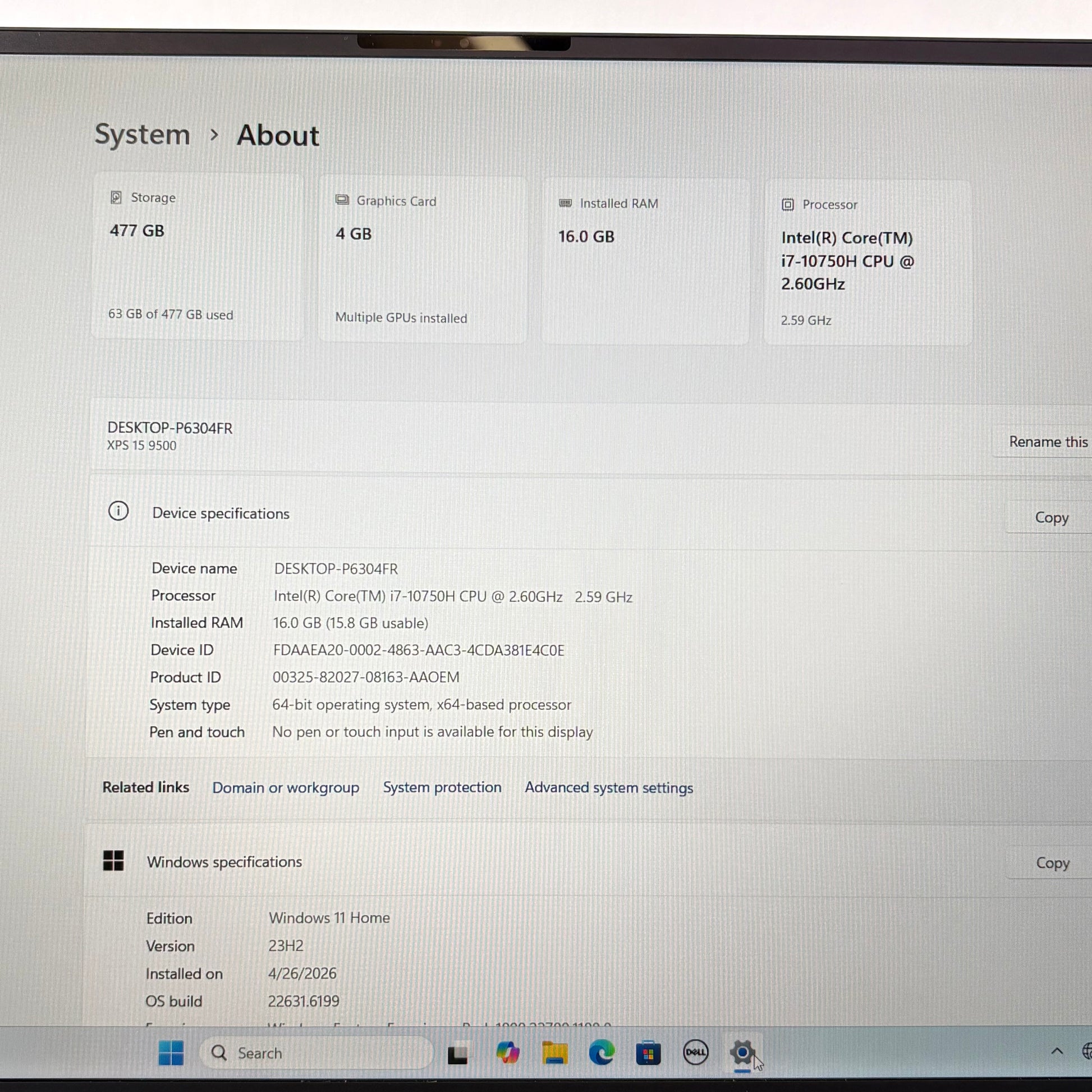This screenshot has height=1092, width=1092.
Task: Go back to System breadcrumb
Action: point(143,135)
